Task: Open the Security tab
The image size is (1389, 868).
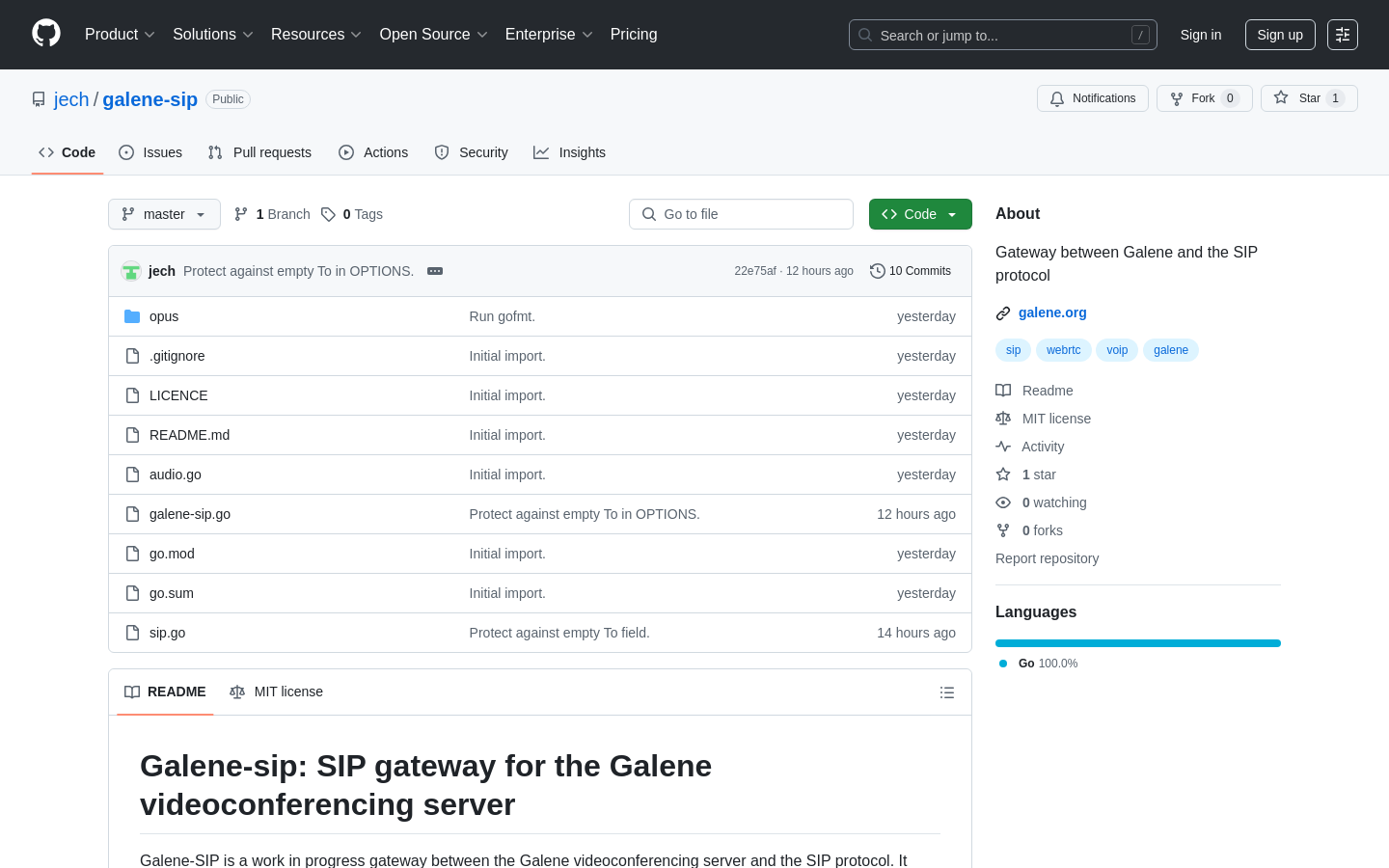Action: [471, 152]
